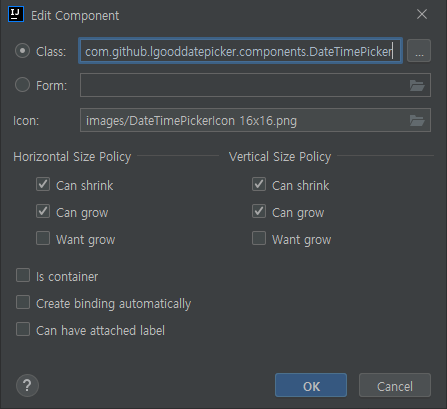Open help with question mark button
Screen dimensions: 447x409
click(27, 386)
